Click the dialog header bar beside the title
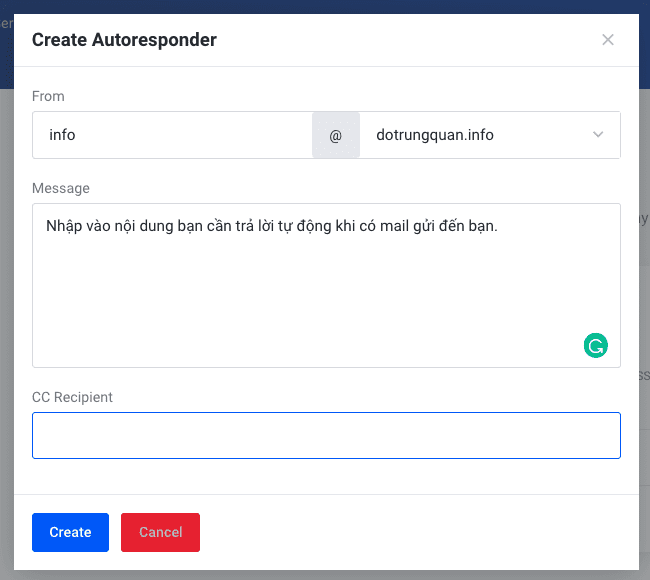 pos(400,40)
